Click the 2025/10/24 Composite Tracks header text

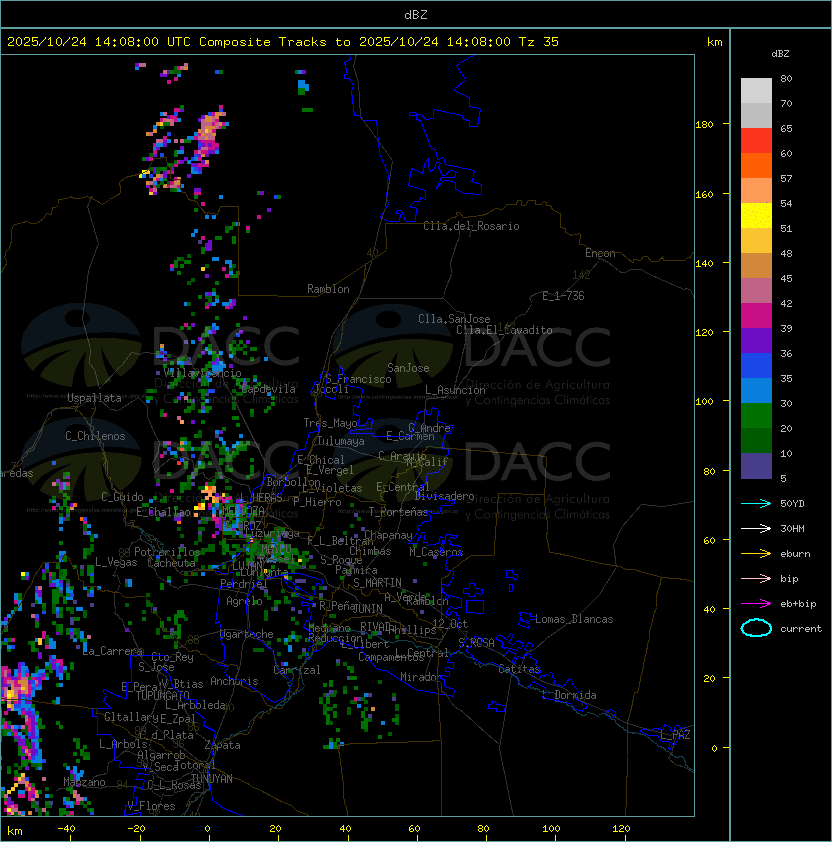coord(283,42)
